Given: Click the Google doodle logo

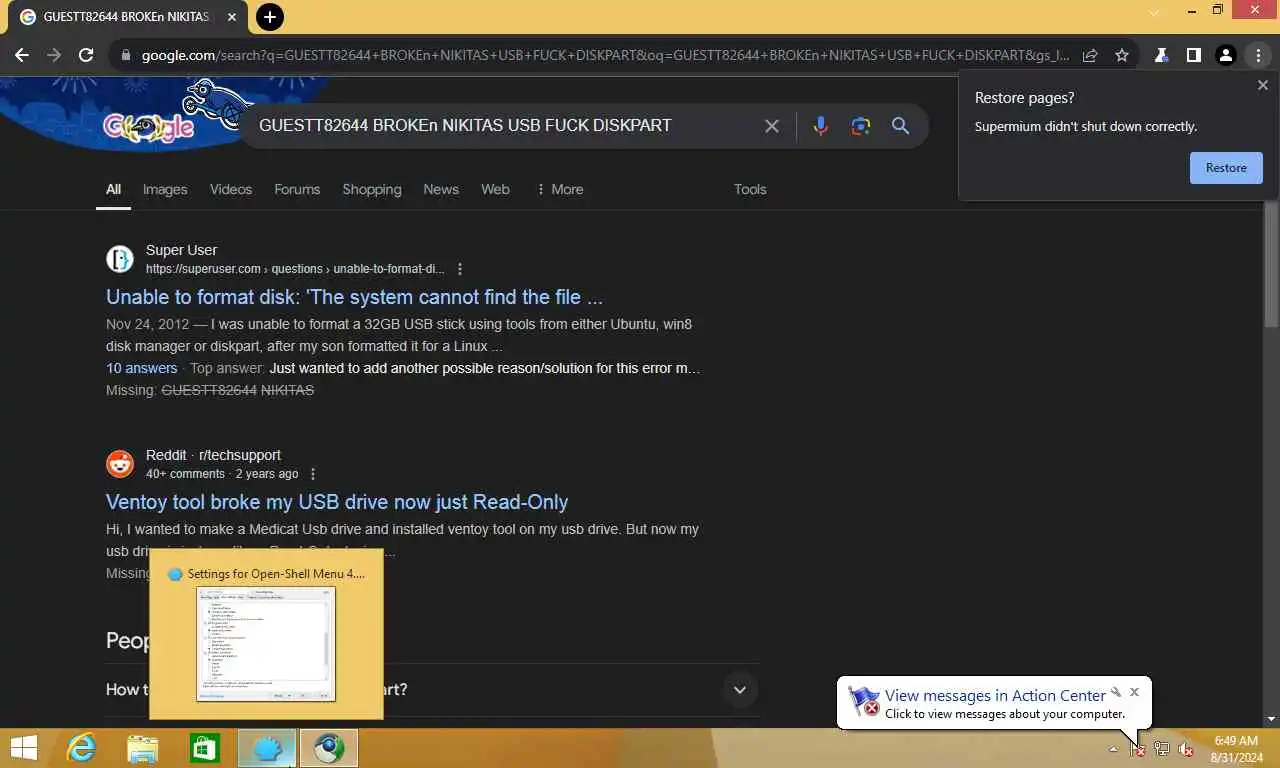Looking at the screenshot, I should point(149,127).
